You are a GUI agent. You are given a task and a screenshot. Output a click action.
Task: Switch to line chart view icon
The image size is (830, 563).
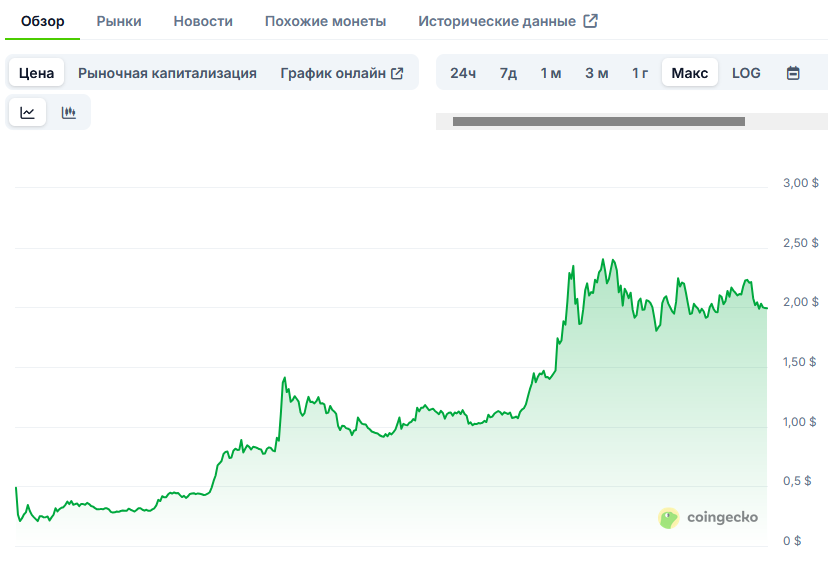pos(28,112)
